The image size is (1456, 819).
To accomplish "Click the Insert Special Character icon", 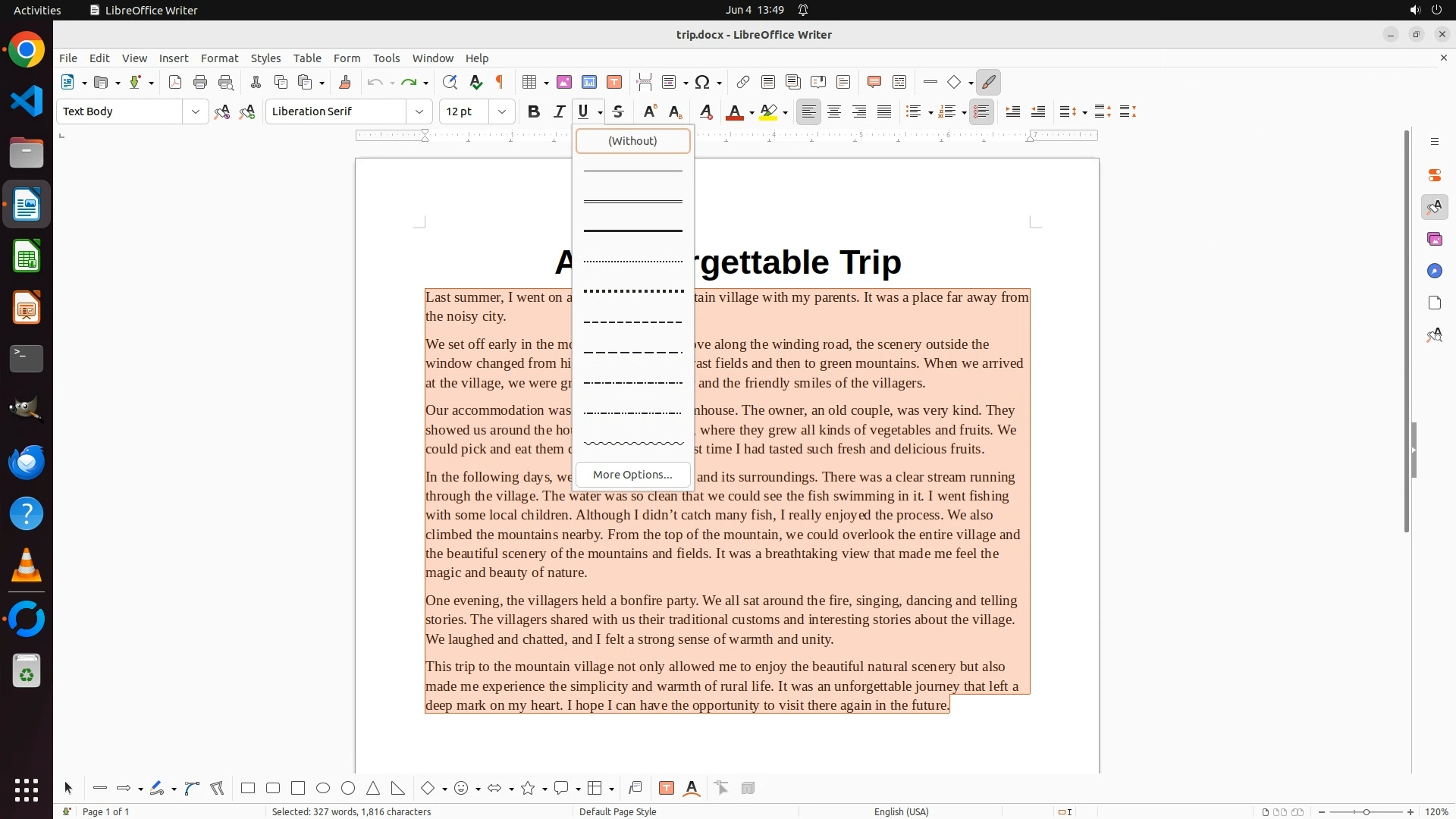I will (702, 82).
